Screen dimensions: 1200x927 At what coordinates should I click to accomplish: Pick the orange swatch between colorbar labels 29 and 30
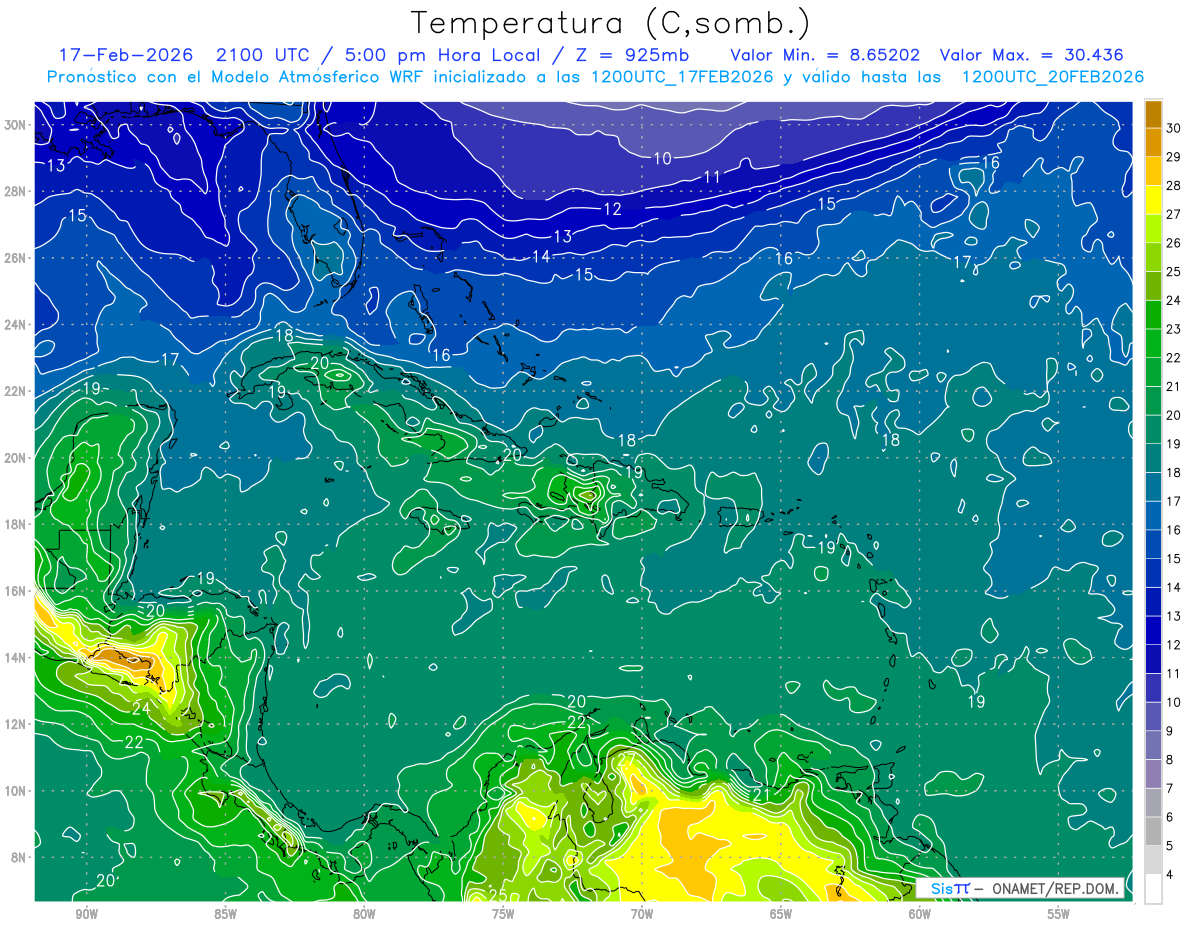tap(1153, 142)
